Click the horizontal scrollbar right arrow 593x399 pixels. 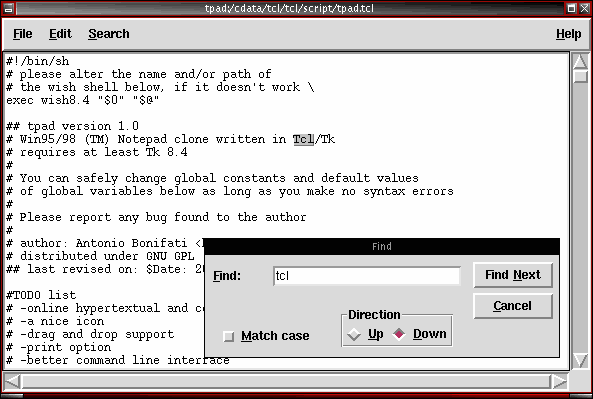point(559,381)
